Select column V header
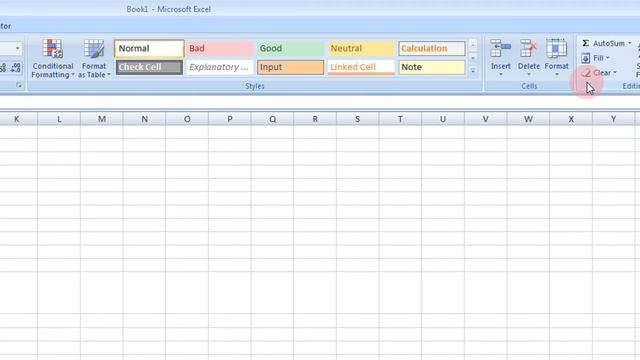Viewport: 640px width, 360px height. click(x=485, y=119)
